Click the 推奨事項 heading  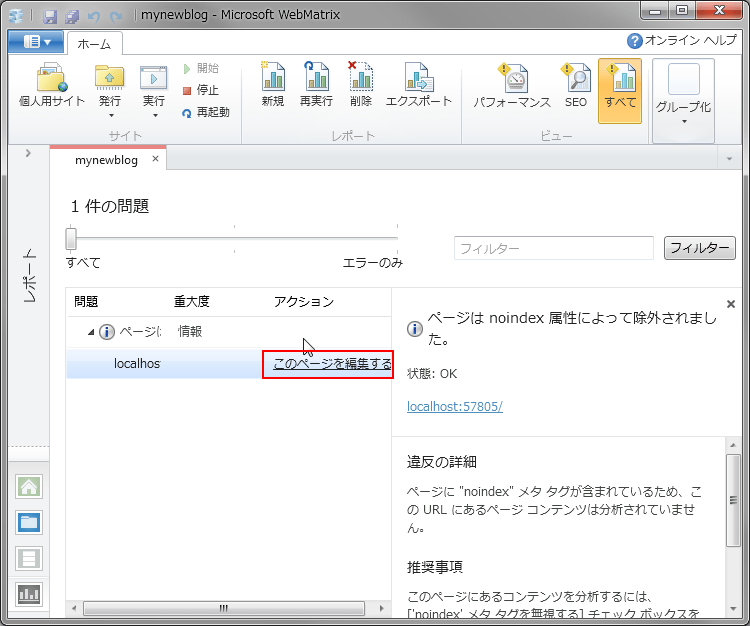[435, 567]
